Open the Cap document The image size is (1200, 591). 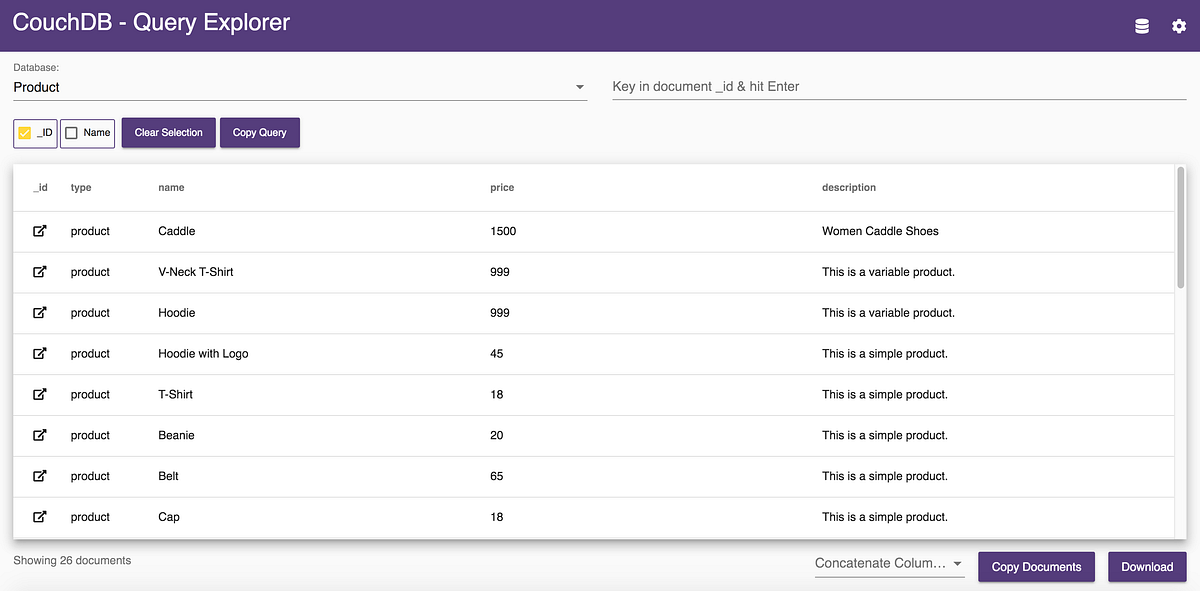click(40, 517)
